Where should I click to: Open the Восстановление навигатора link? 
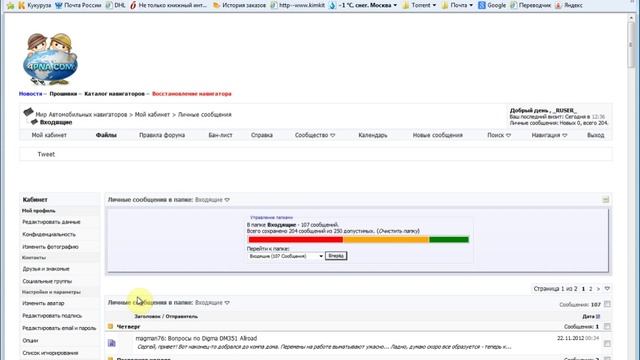tap(191, 94)
